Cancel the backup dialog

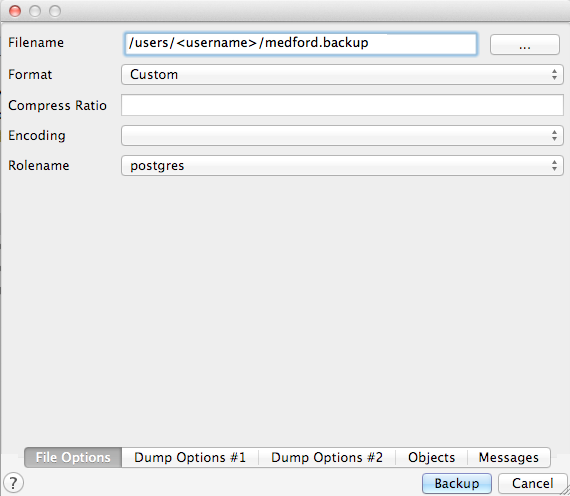[533, 484]
